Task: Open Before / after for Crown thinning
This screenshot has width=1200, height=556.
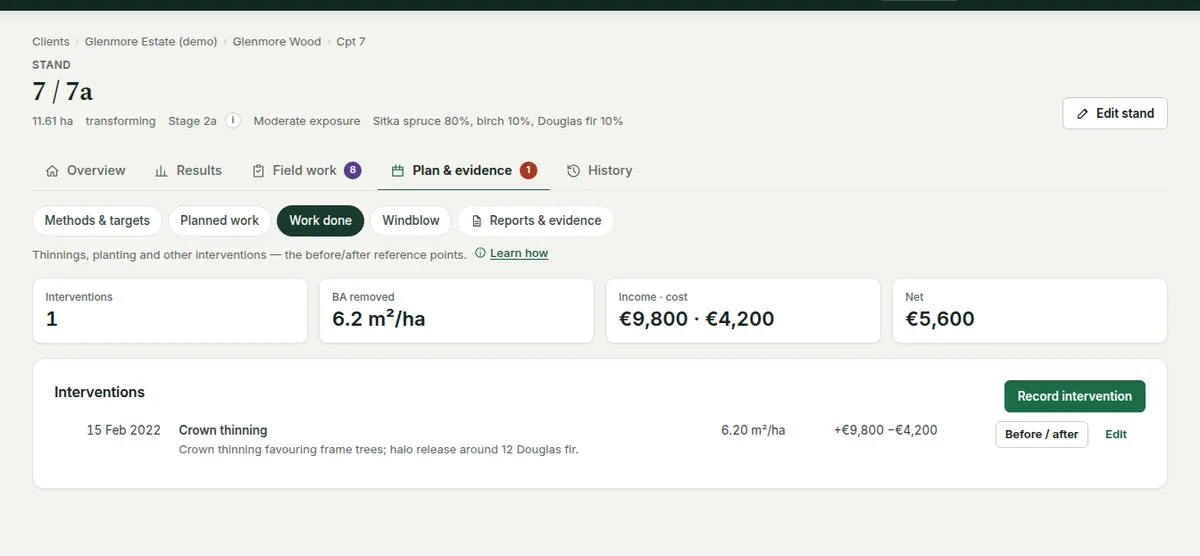Action: point(1042,434)
